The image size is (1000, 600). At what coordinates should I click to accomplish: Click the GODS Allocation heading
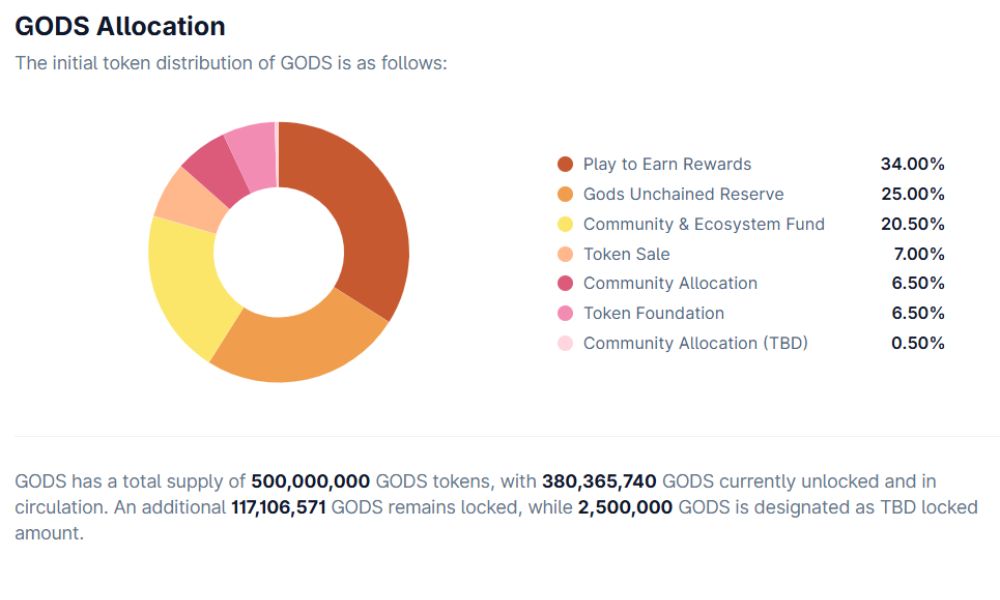120,26
